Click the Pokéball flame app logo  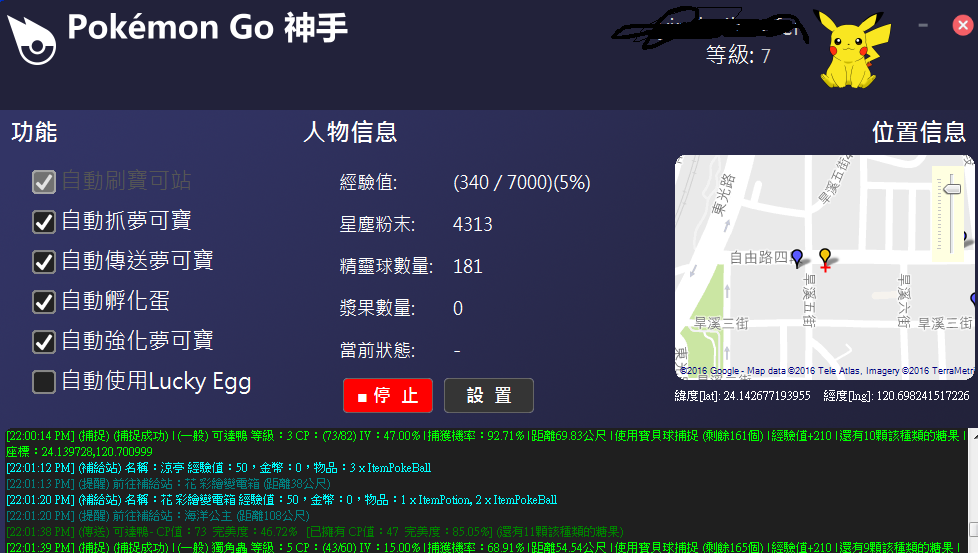31,39
